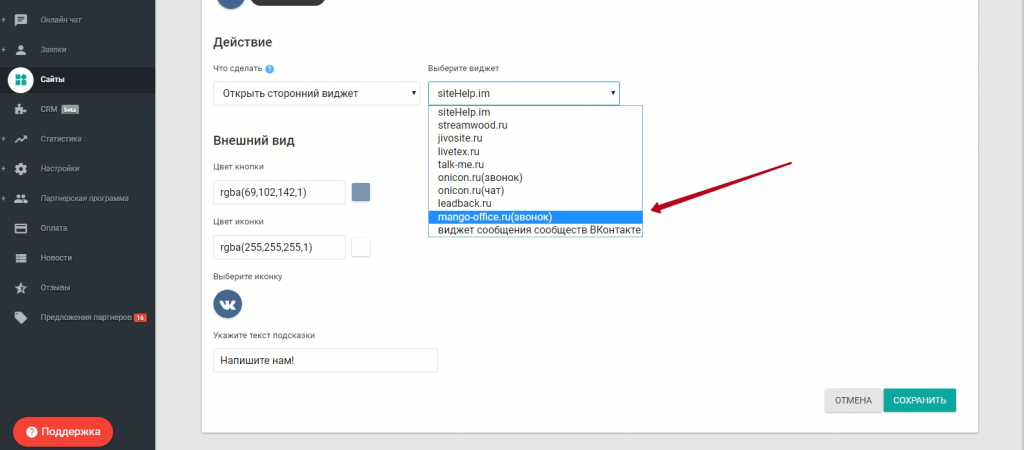Screen dimensions: 1024x450
Task: Click the Предложения партнеров tag icon
Action: pos(21,317)
